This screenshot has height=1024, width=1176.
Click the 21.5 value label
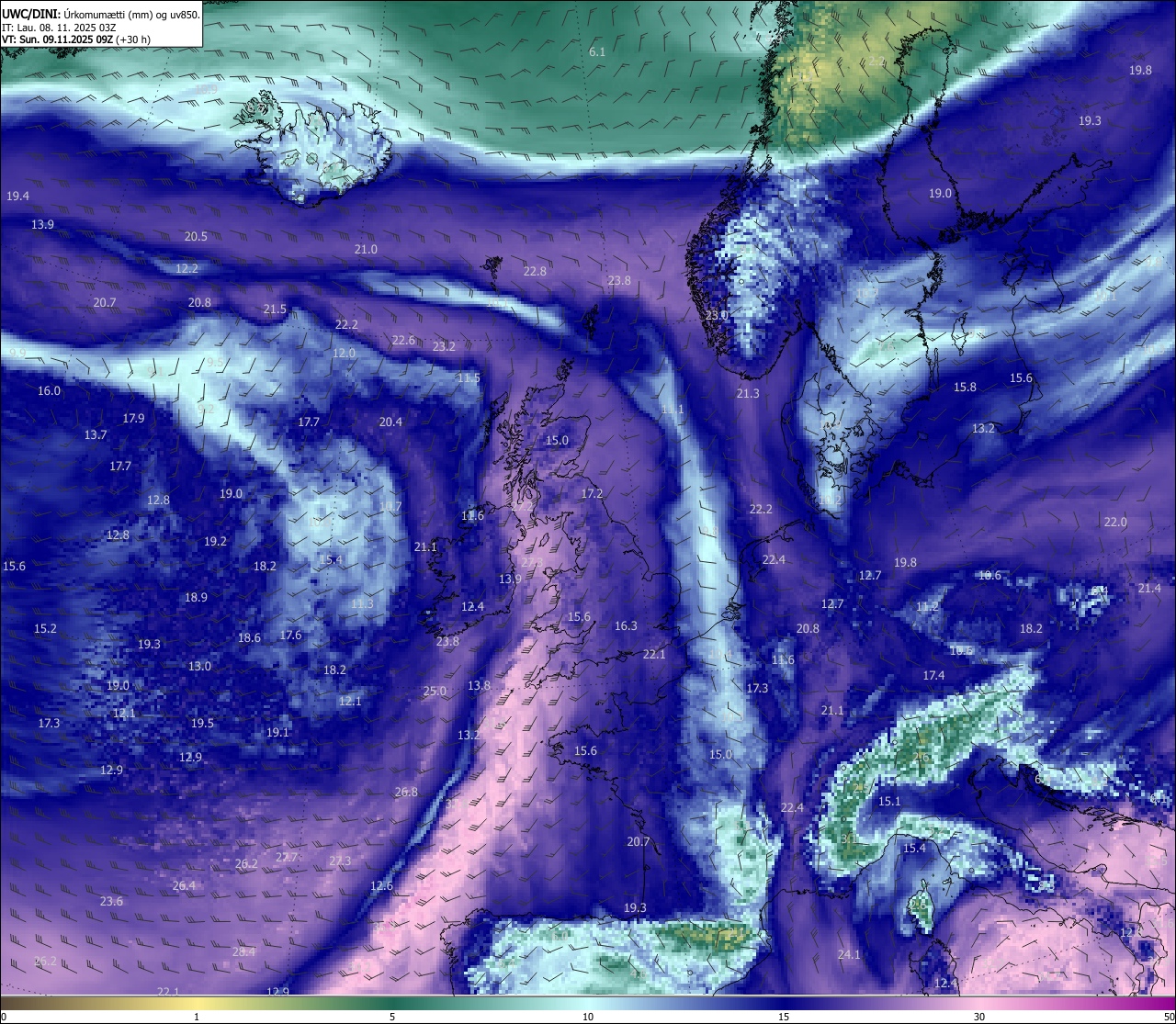click(275, 309)
